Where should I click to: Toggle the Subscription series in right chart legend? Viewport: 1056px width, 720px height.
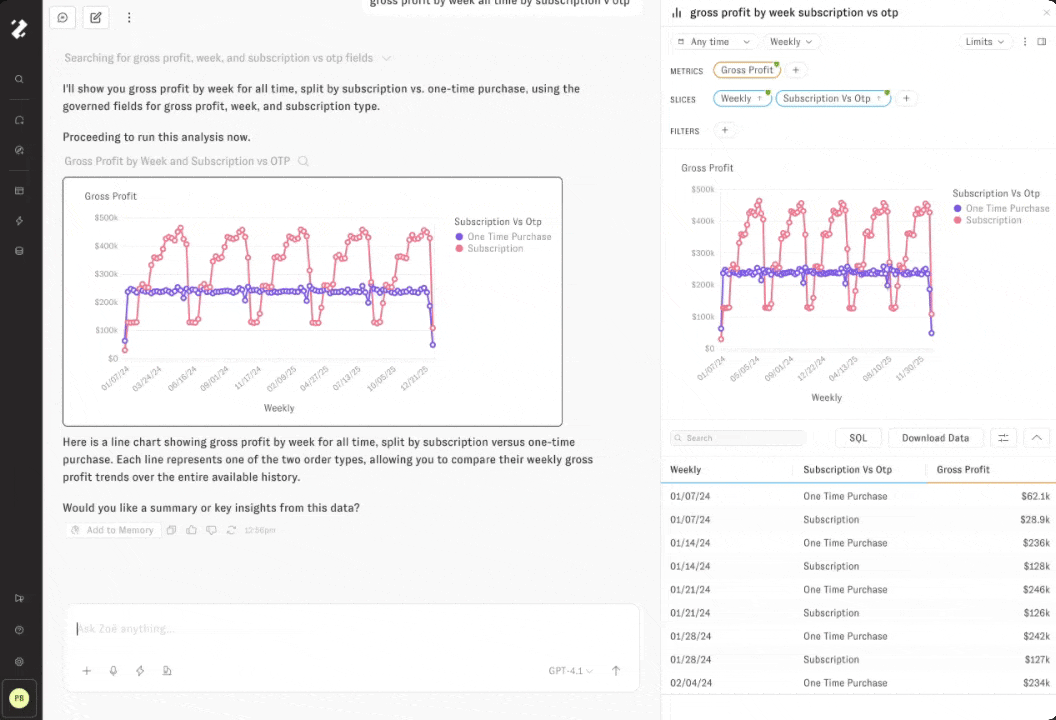[992, 220]
